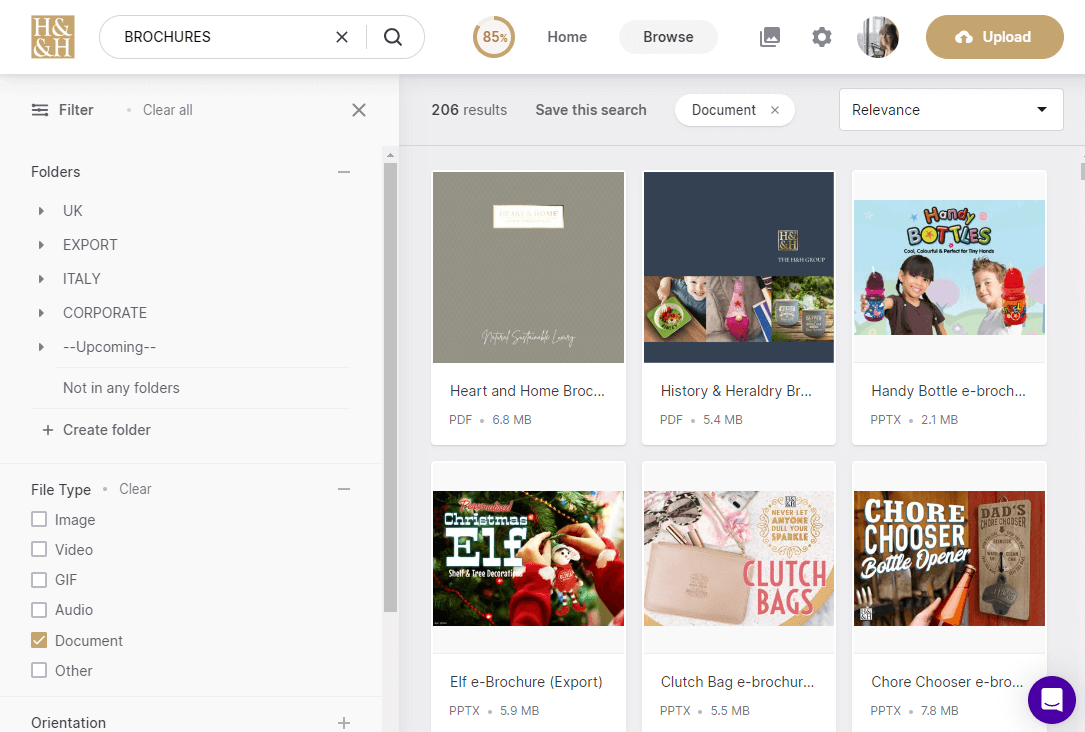Image resolution: width=1085 pixels, height=732 pixels.
Task: Open the Relevance sort dropdown
Action: [951, 109]
